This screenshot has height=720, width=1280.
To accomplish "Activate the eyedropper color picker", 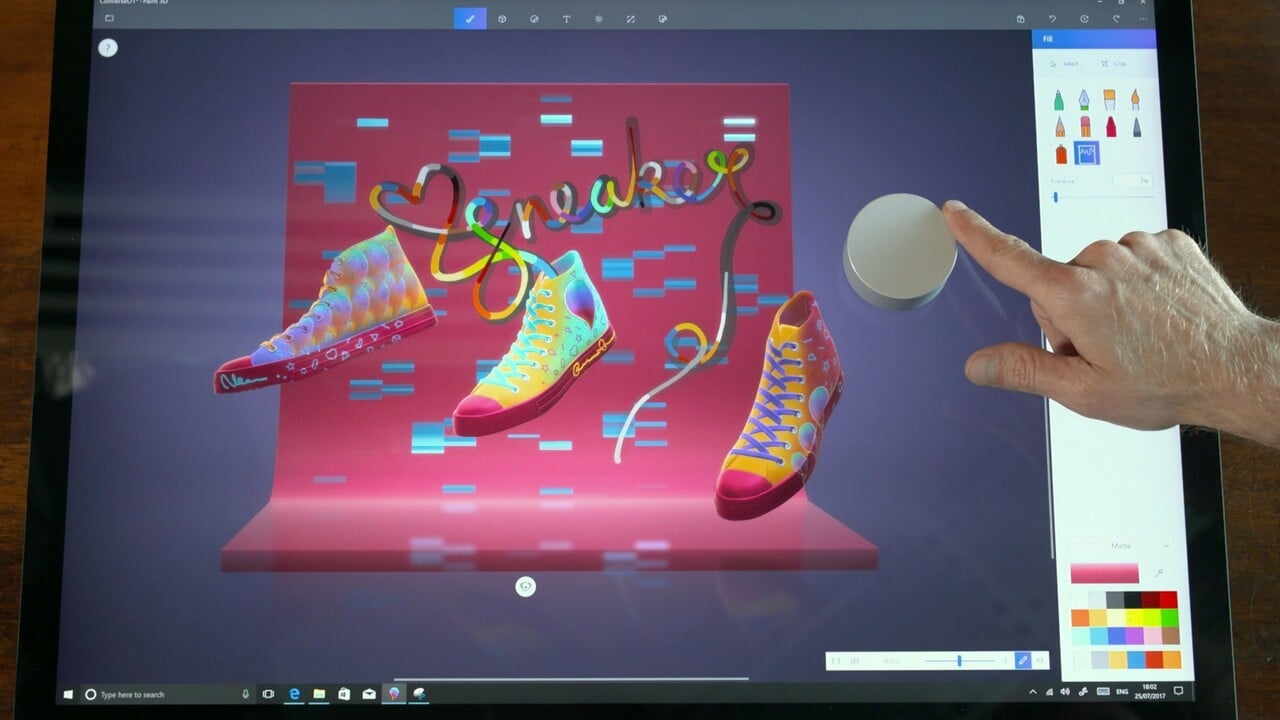I will pos(1159,573).
